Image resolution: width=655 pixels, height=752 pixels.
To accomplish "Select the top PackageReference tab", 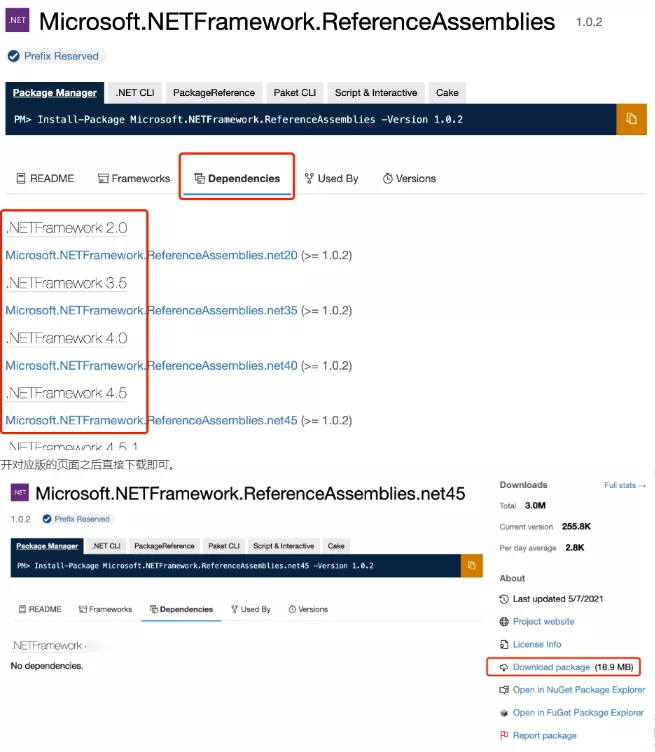I will (x=214, y=93).
